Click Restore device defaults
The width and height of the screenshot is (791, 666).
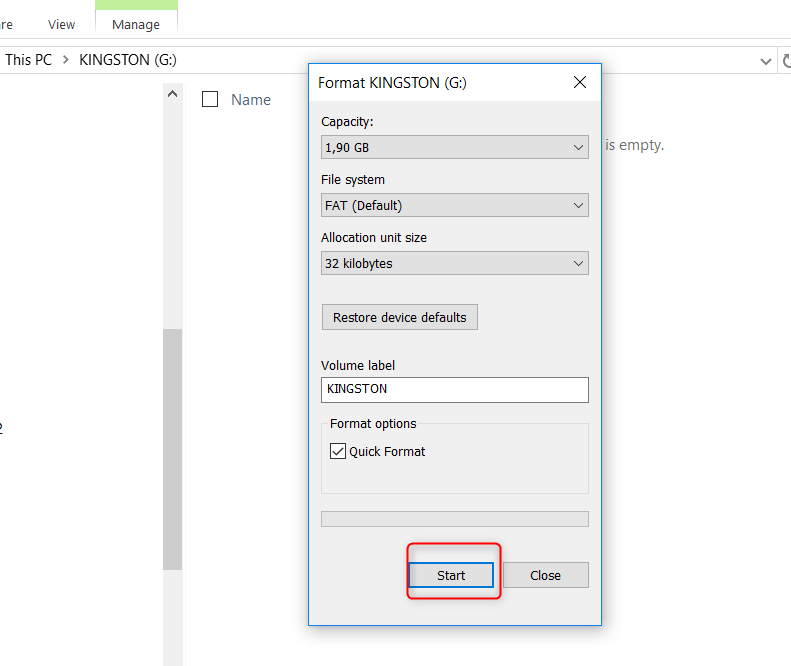click(x=399, y=317)
